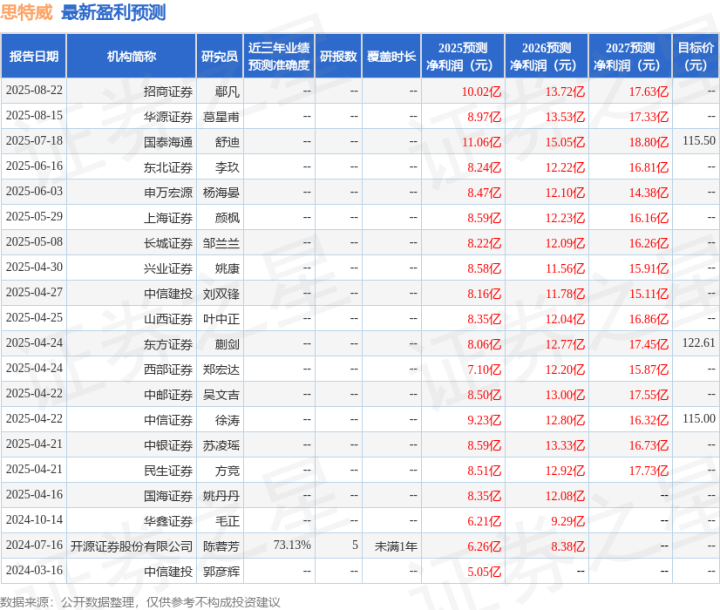Click the 覆盖时长 column header

(x=391, y=56)
